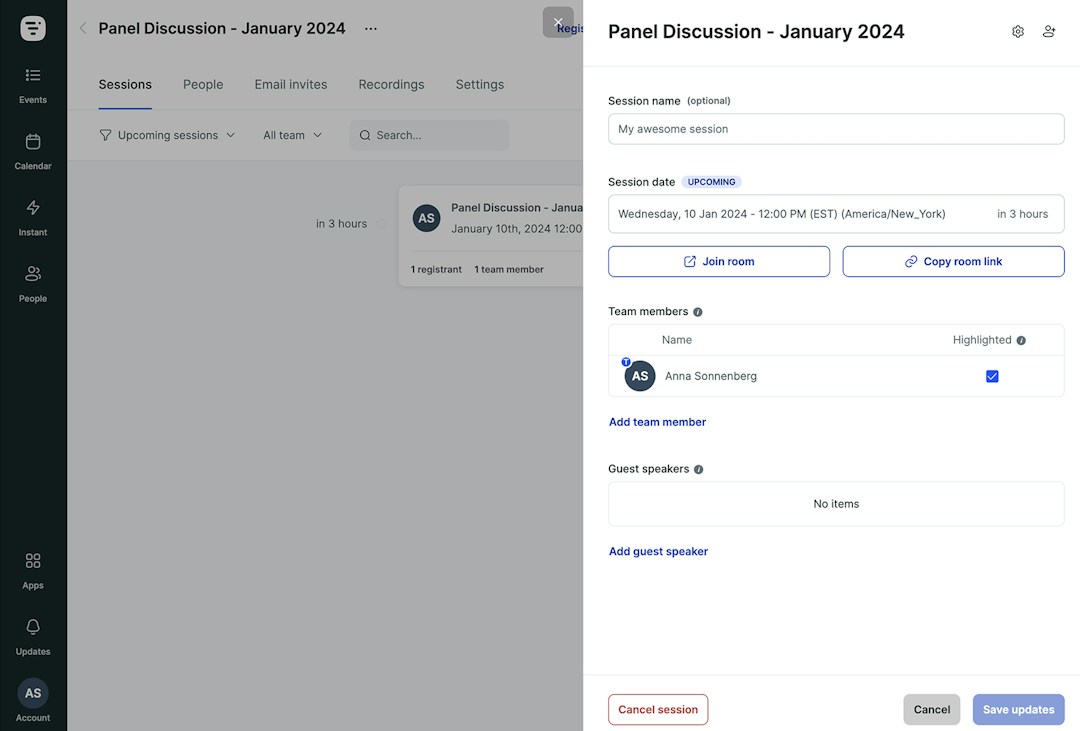Image resolution: width=1080 pixels, height=731 pixels.
Task: Uncheck Highlighted for Anna Sonnenberg
Action: point(992,376)
